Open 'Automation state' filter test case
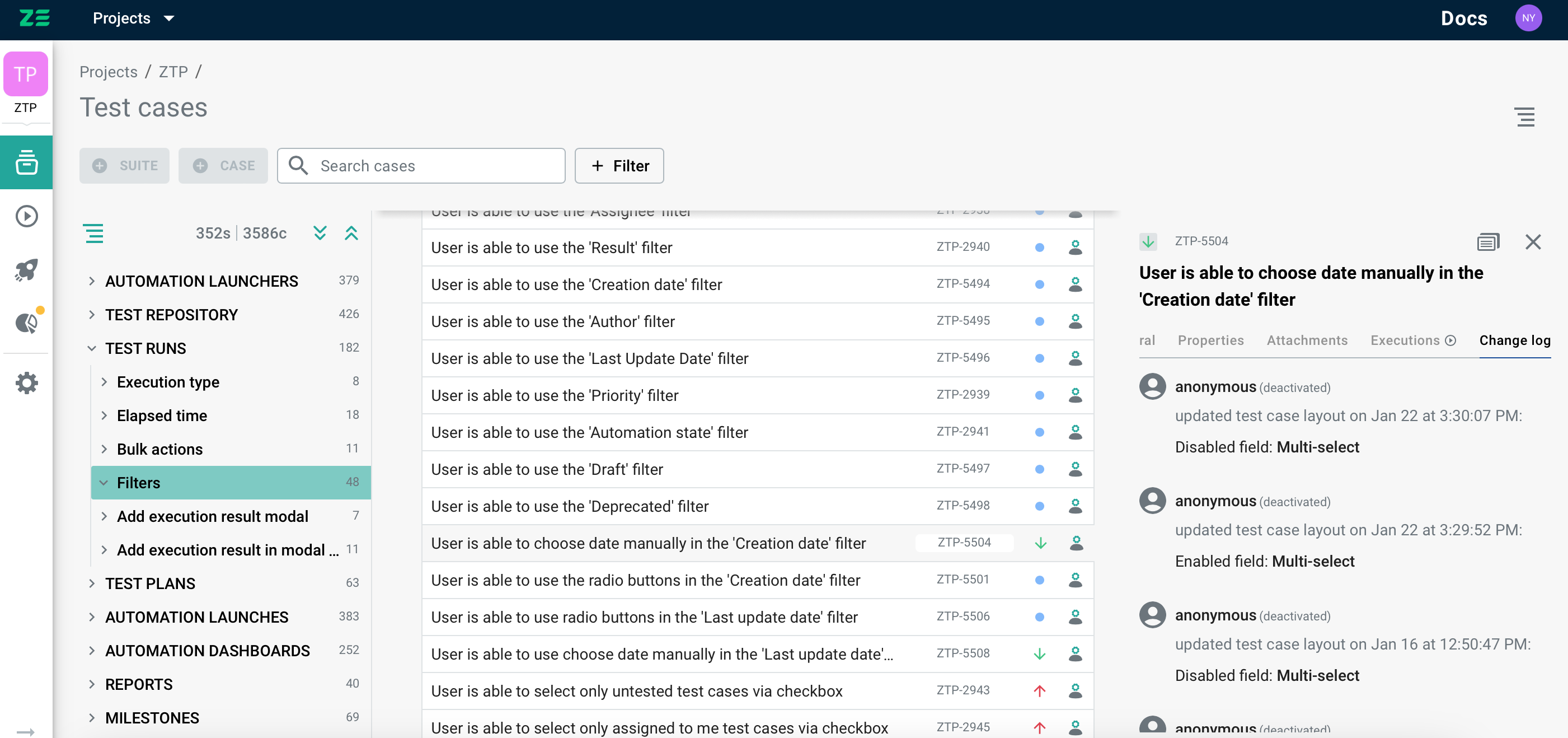This screenshot has width=1568, height=738. click(589, 432)
